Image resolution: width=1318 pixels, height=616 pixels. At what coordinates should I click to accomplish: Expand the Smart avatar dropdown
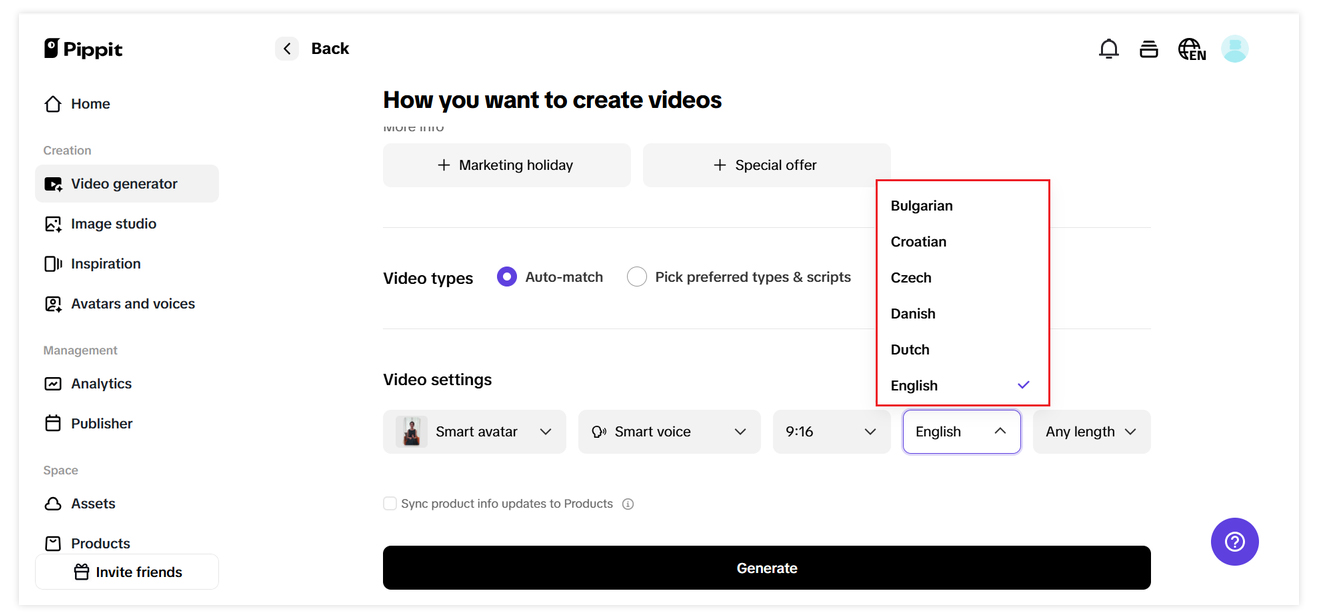coord(474,432)
